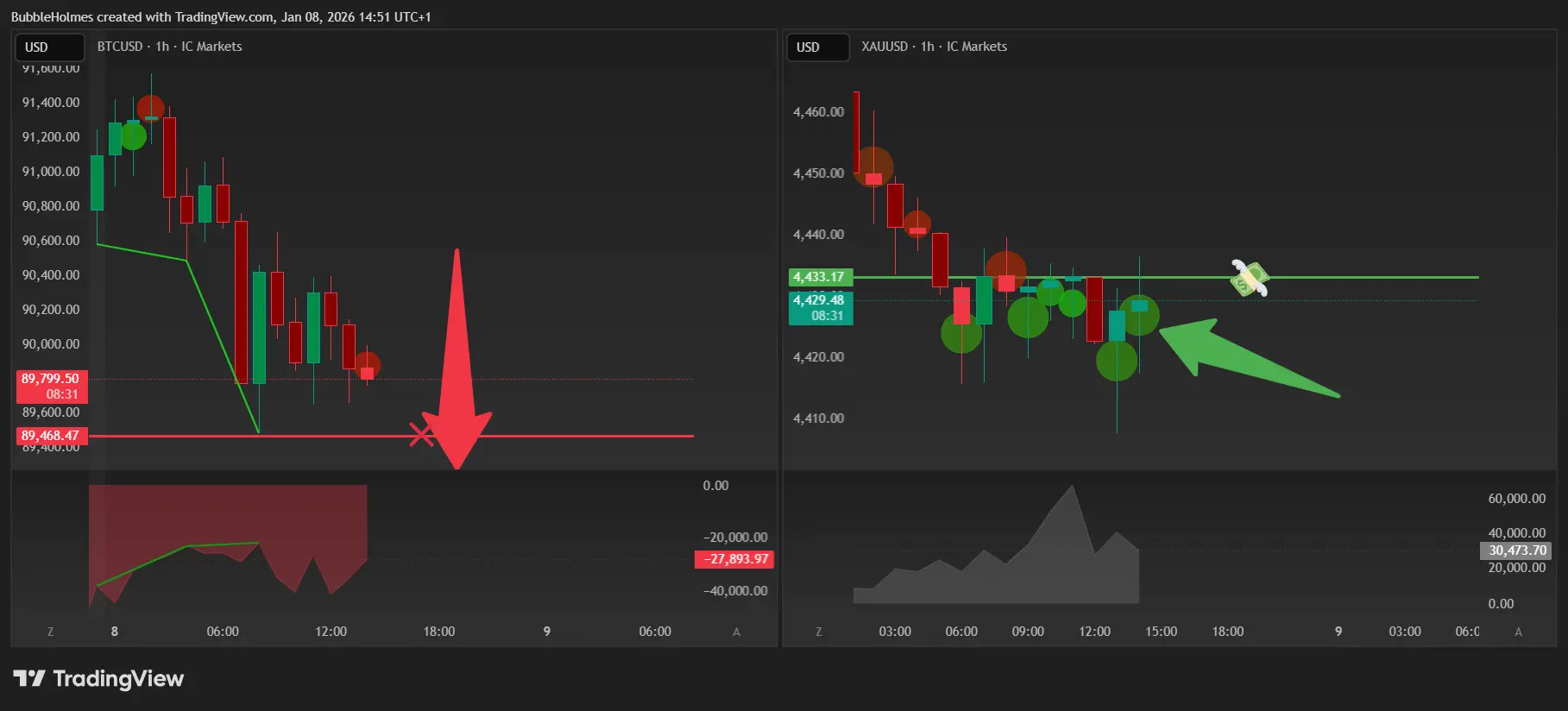Click the red indicator value -27,893.97
1568x711 pixels.
(734, 559)
